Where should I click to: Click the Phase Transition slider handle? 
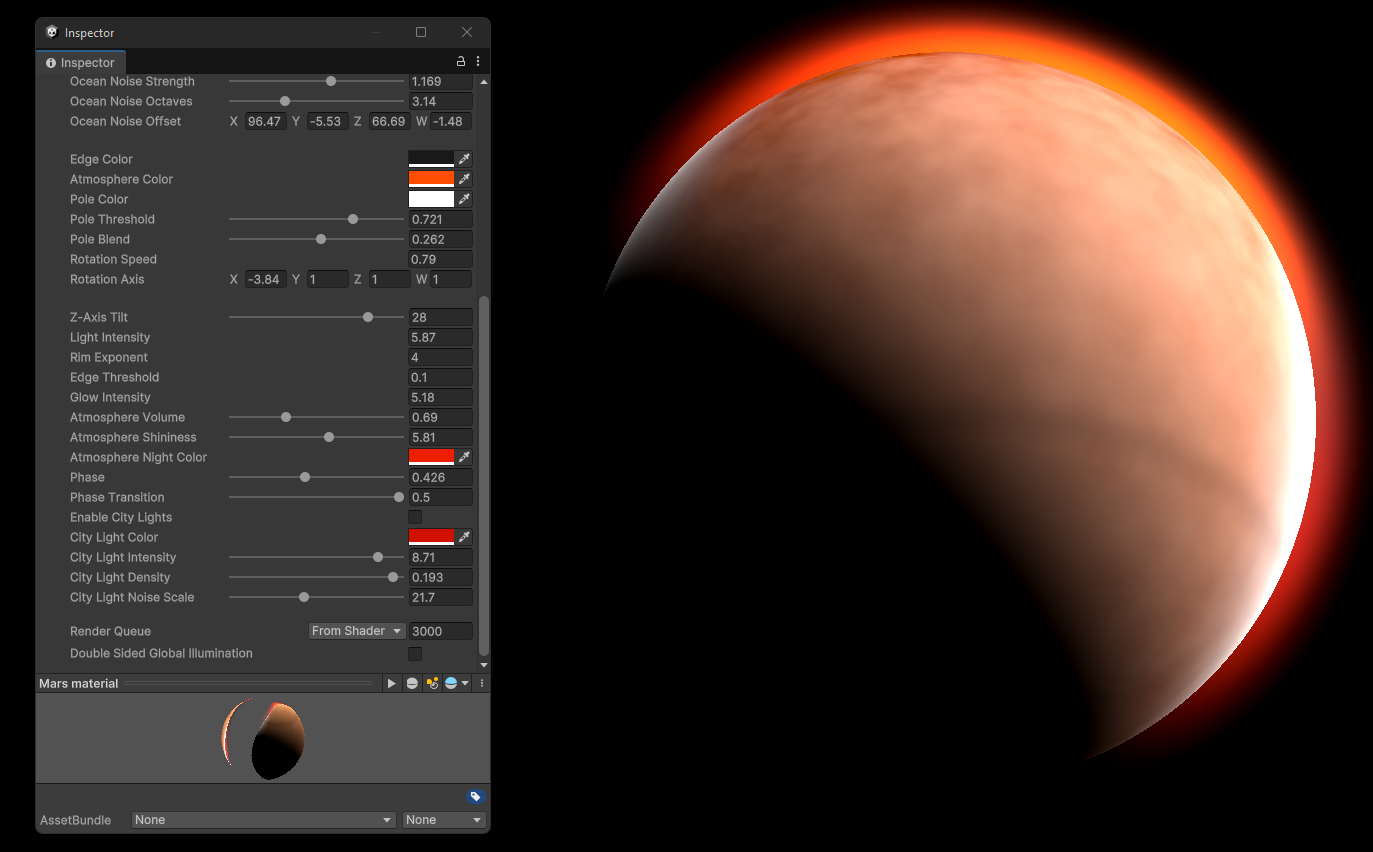point(399,497)
